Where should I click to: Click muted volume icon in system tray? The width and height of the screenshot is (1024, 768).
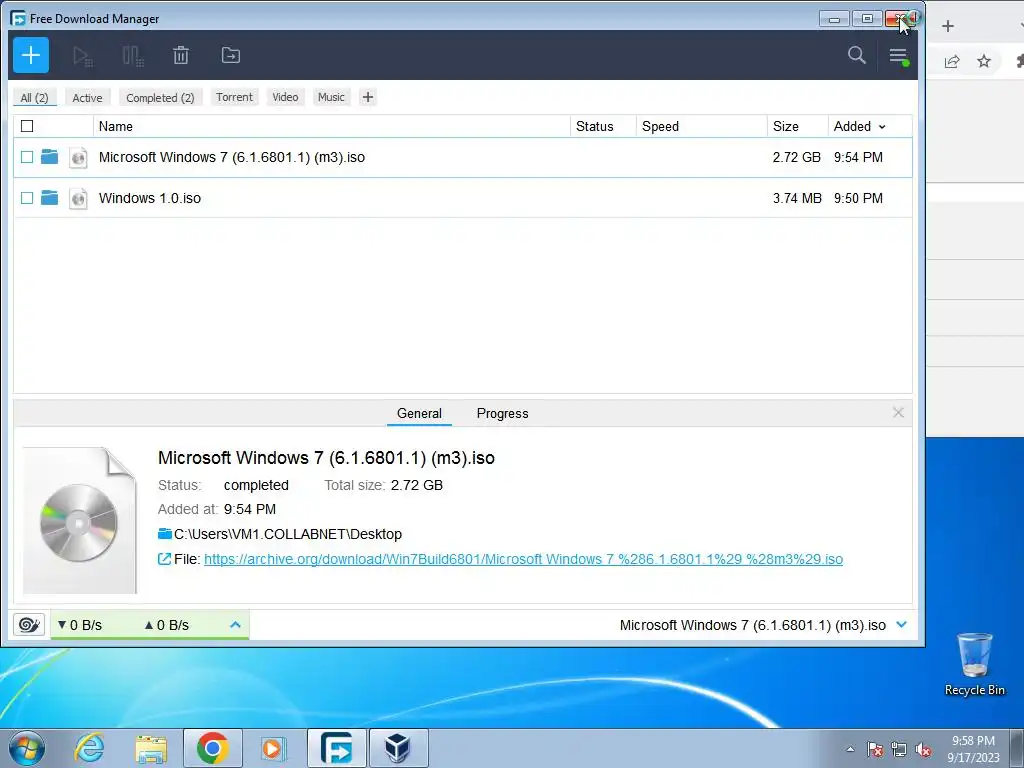tap(923, 749)
